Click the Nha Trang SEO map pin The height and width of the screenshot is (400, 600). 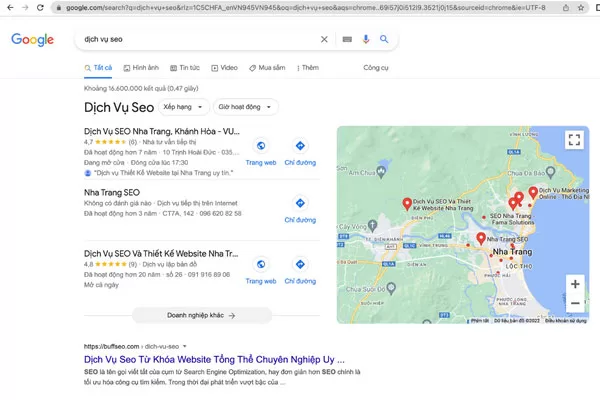(x=481, y=238)
